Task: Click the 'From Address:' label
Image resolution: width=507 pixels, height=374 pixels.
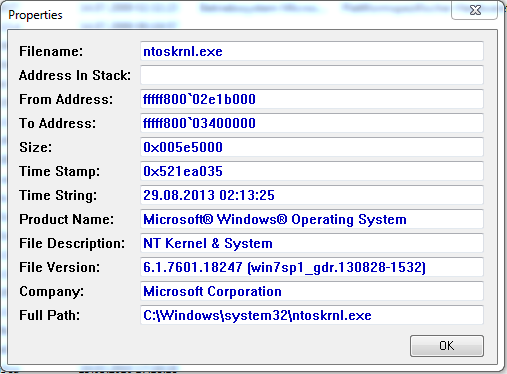Action: click(x=66, y=99)
